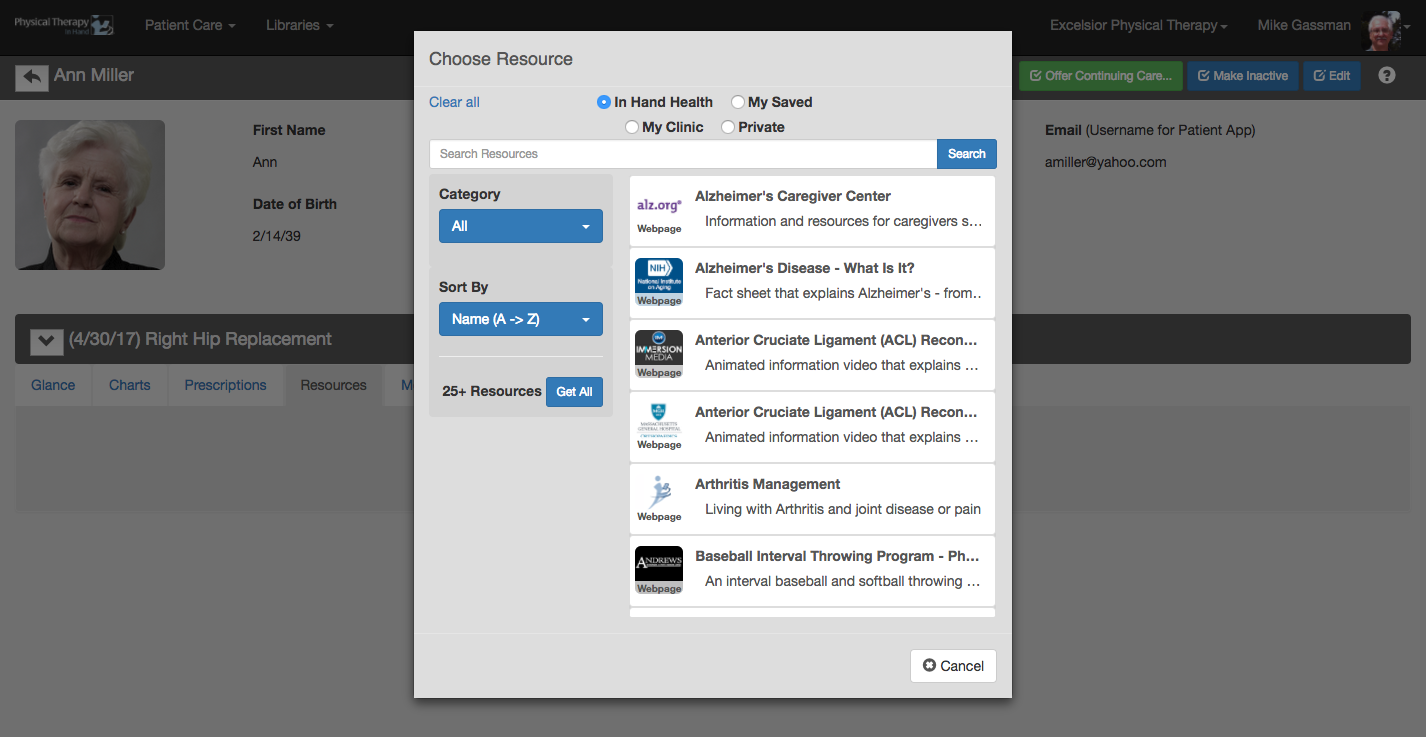This screenshot has width=1426, height=737.
Task: Switch to the Charts tab
Action: click(130, 385)
